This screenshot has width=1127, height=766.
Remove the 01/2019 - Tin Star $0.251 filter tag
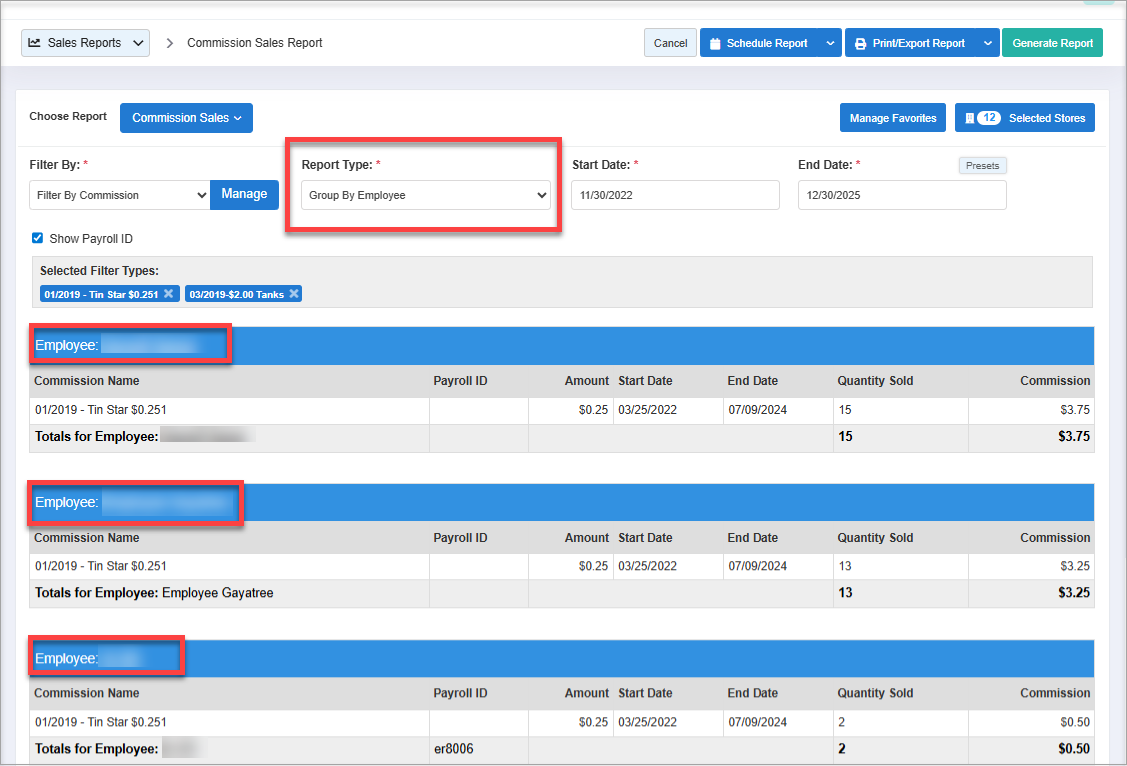(x=169, y=294)
